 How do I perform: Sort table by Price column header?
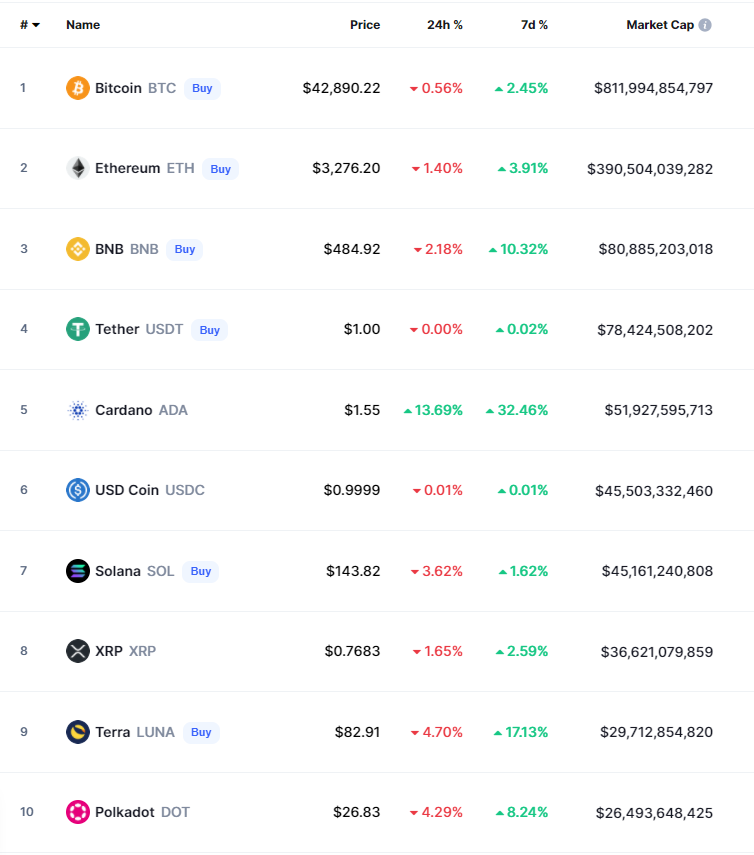(x=365, y=25)
